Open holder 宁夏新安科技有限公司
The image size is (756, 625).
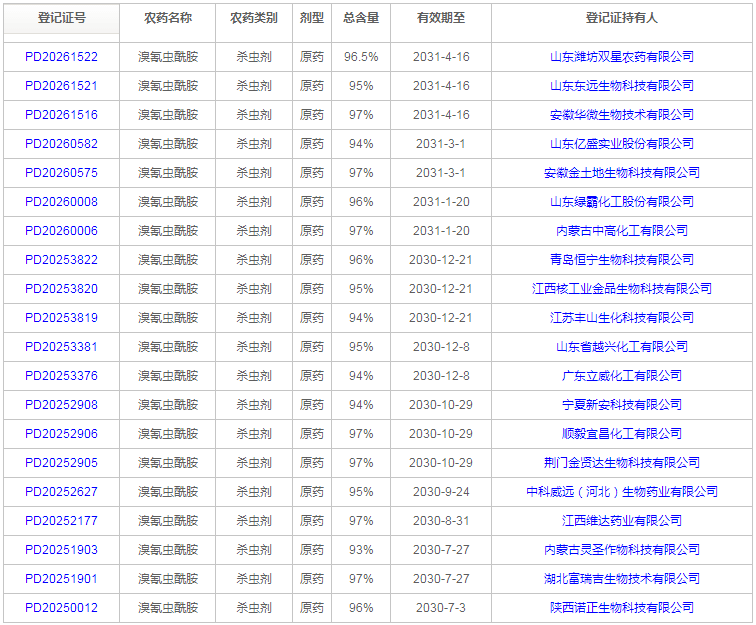(x=622, y=404)
